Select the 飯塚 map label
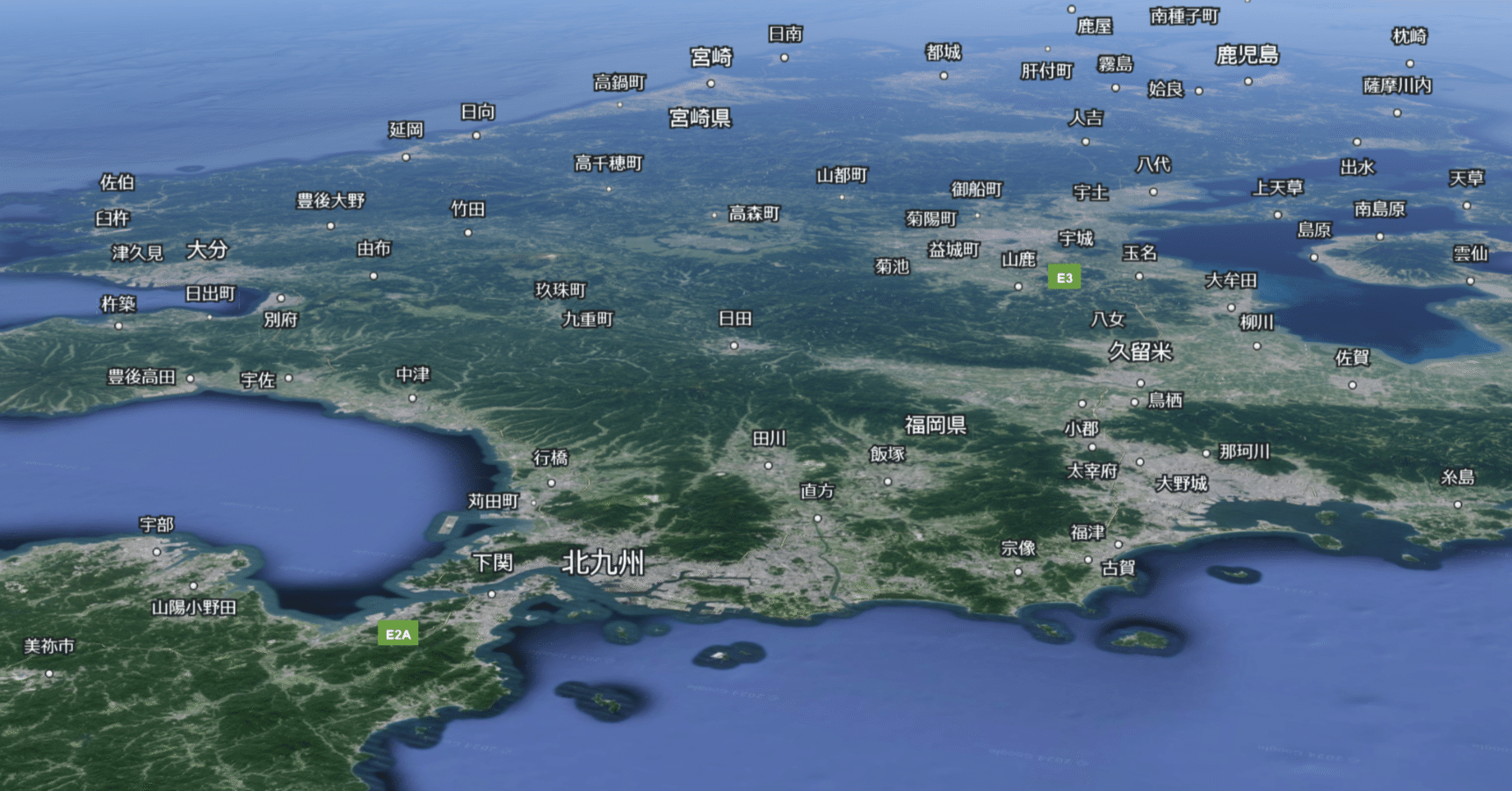 pos(887,454)
